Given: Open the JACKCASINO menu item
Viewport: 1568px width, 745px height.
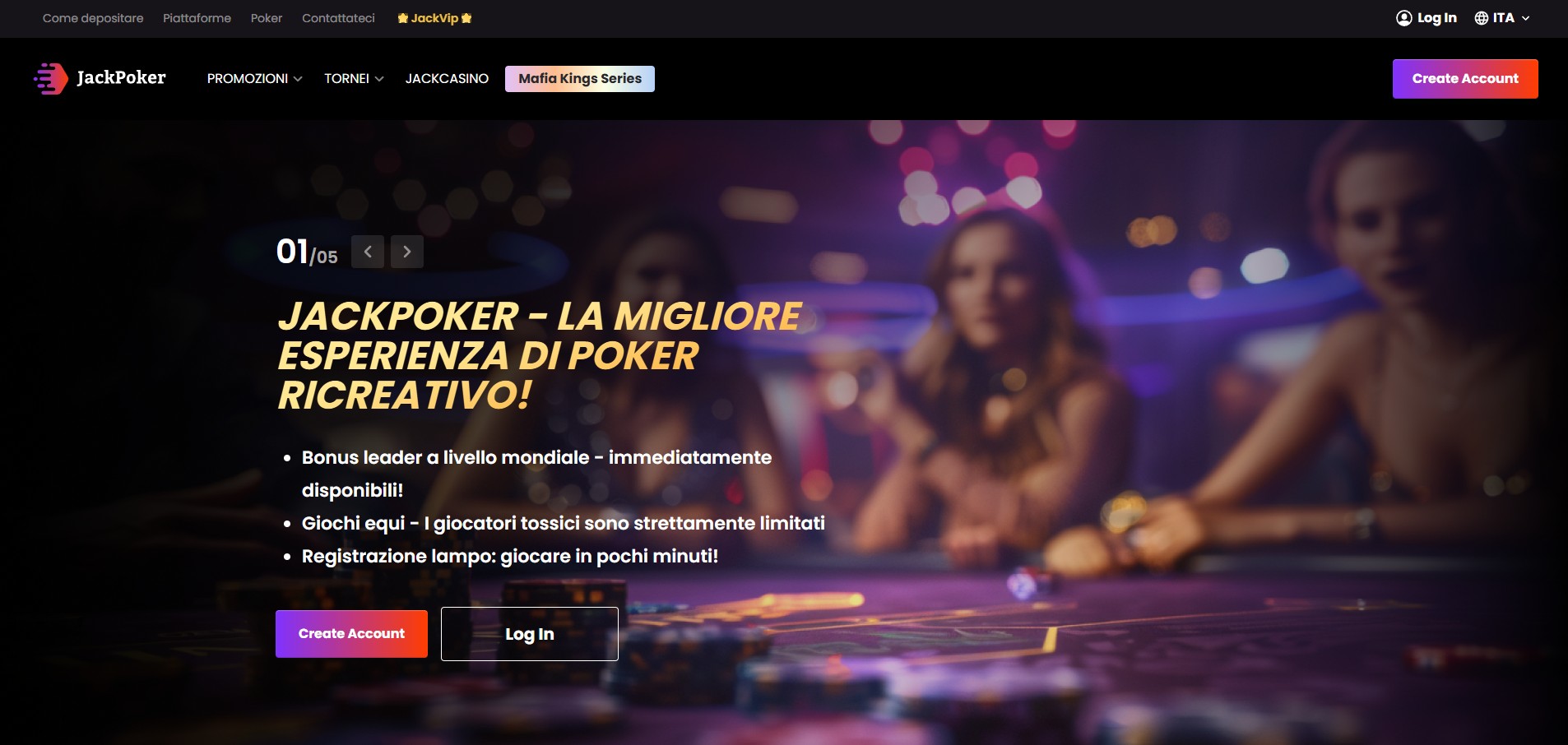Looking at the screenshot, I should tap(447, 79).
